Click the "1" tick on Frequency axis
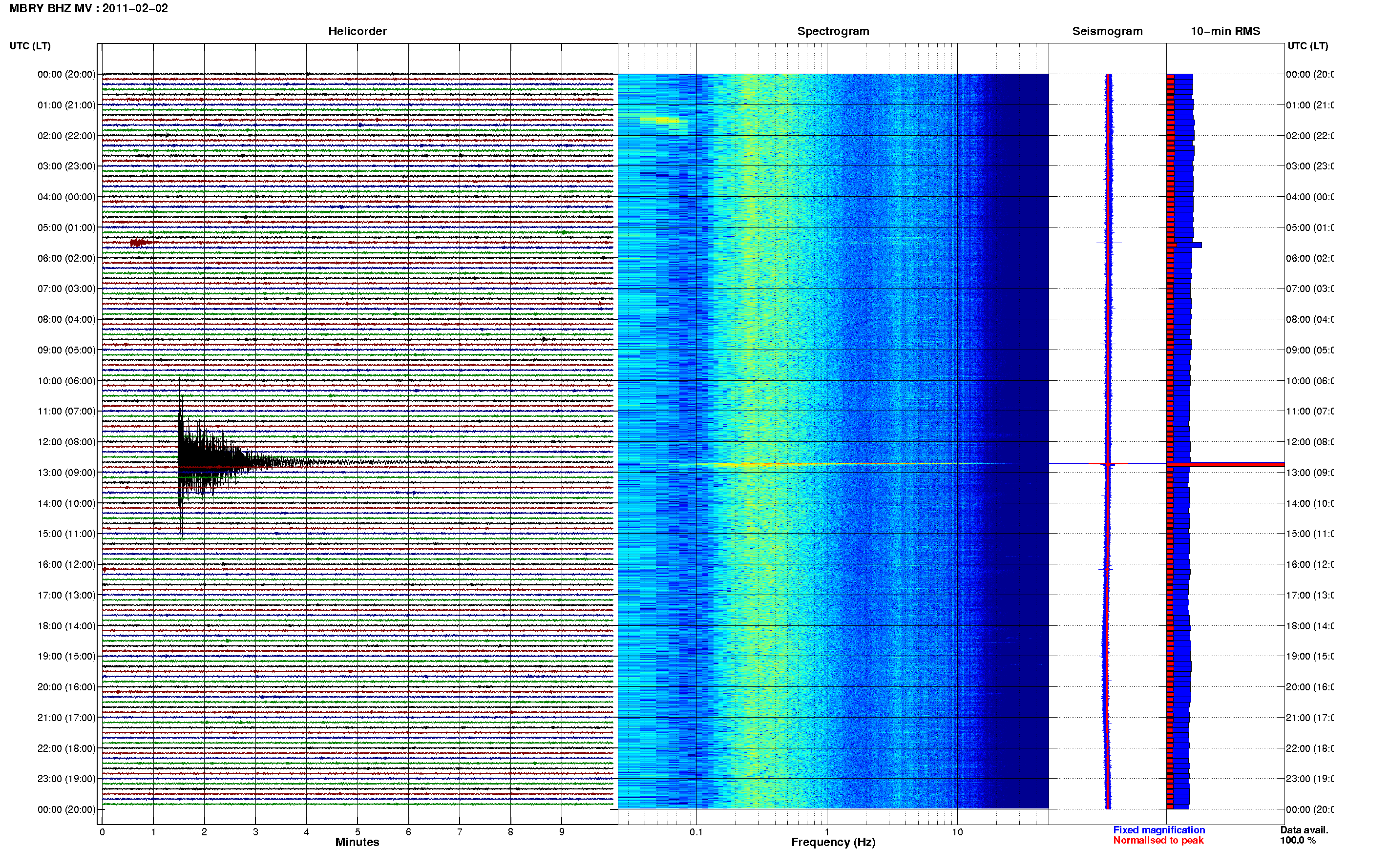This screenshot has width=1389, height=868. [x=827, y=832]
